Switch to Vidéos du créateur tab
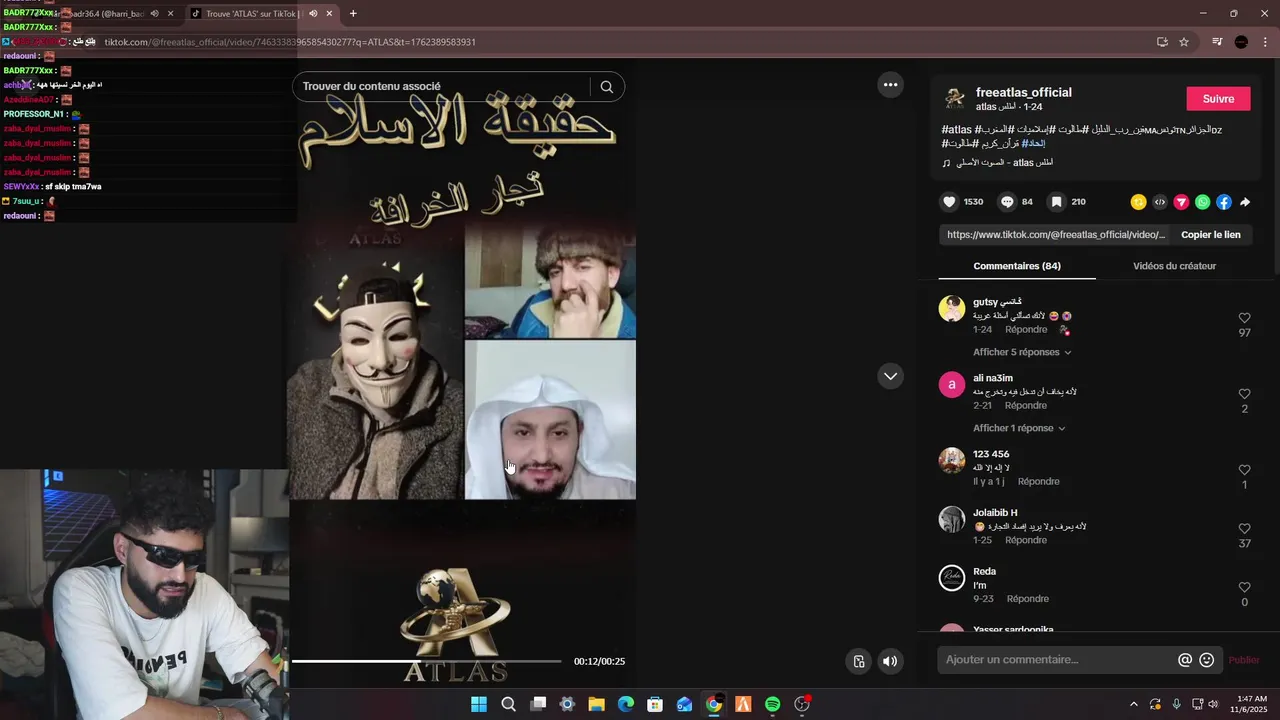This screenshot has width=1280, height=720. pos(1174,266)
